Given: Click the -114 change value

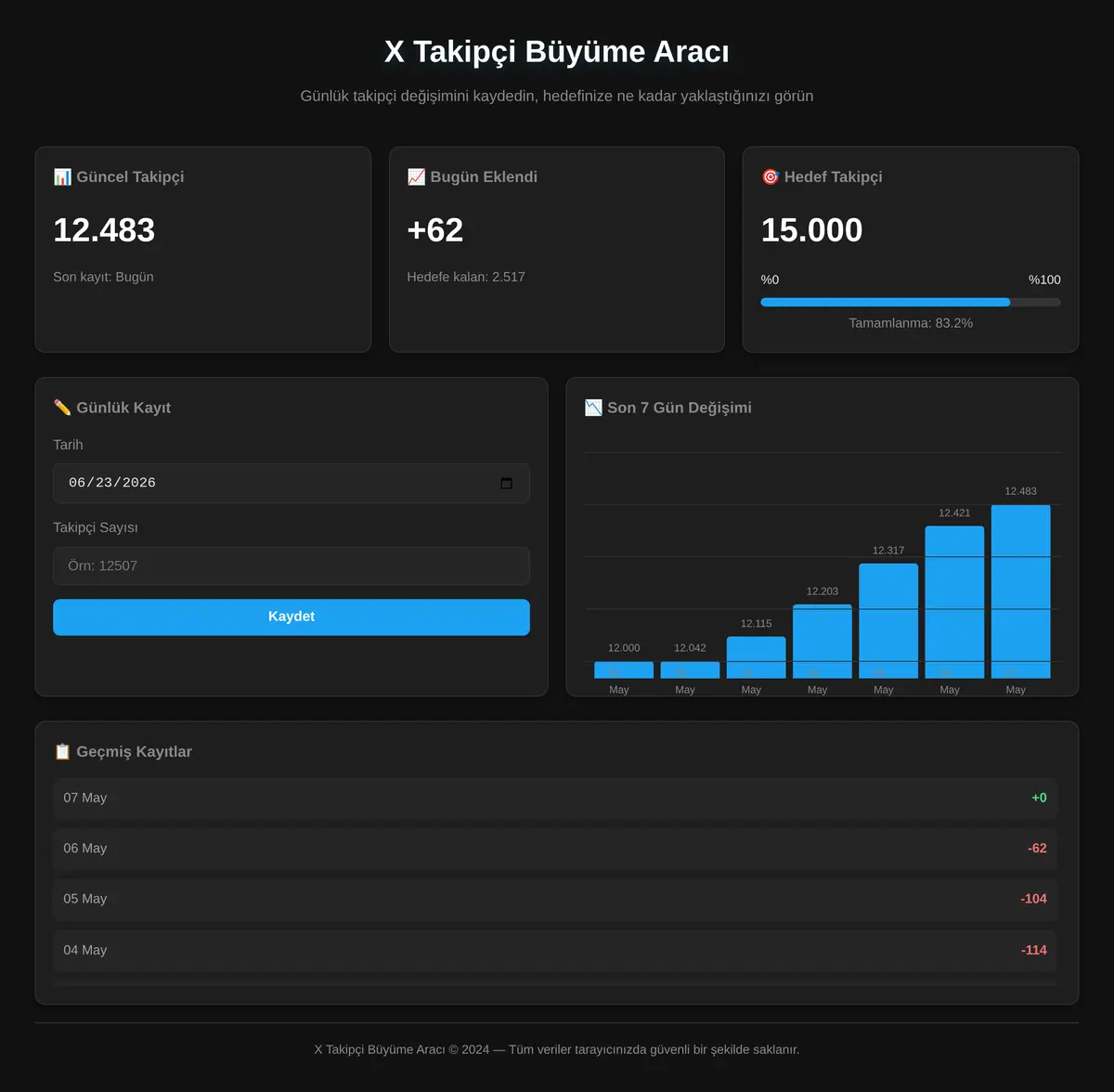Looking at the screenshot, I should tap(1033, 950).
